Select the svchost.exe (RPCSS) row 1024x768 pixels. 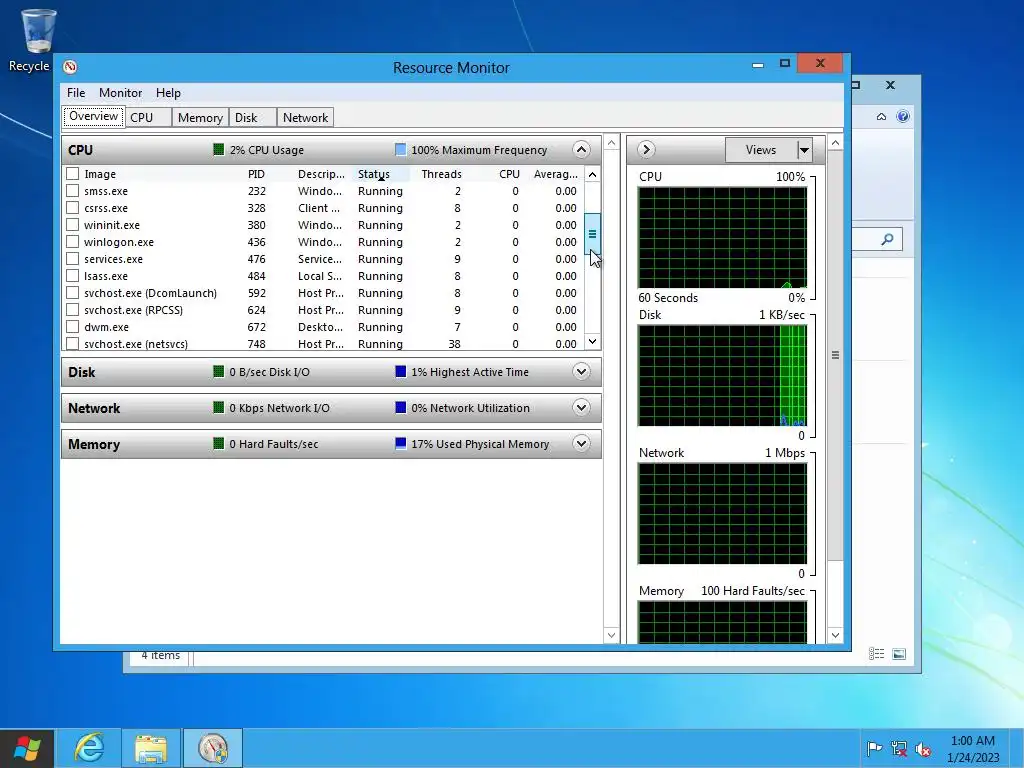pos(324,310)
